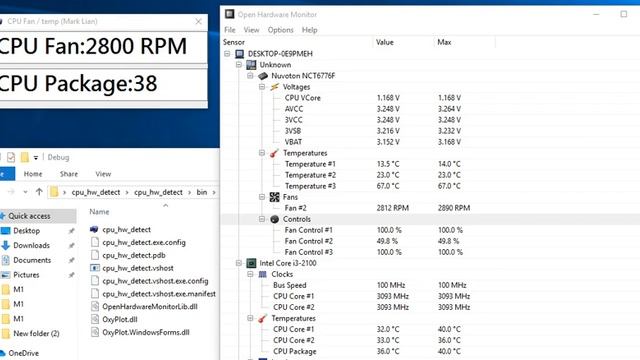Click the Explorer new-folder quick-access icon
Image resolution: width=640 pixels, height=360 pixels.
(24, 157)
